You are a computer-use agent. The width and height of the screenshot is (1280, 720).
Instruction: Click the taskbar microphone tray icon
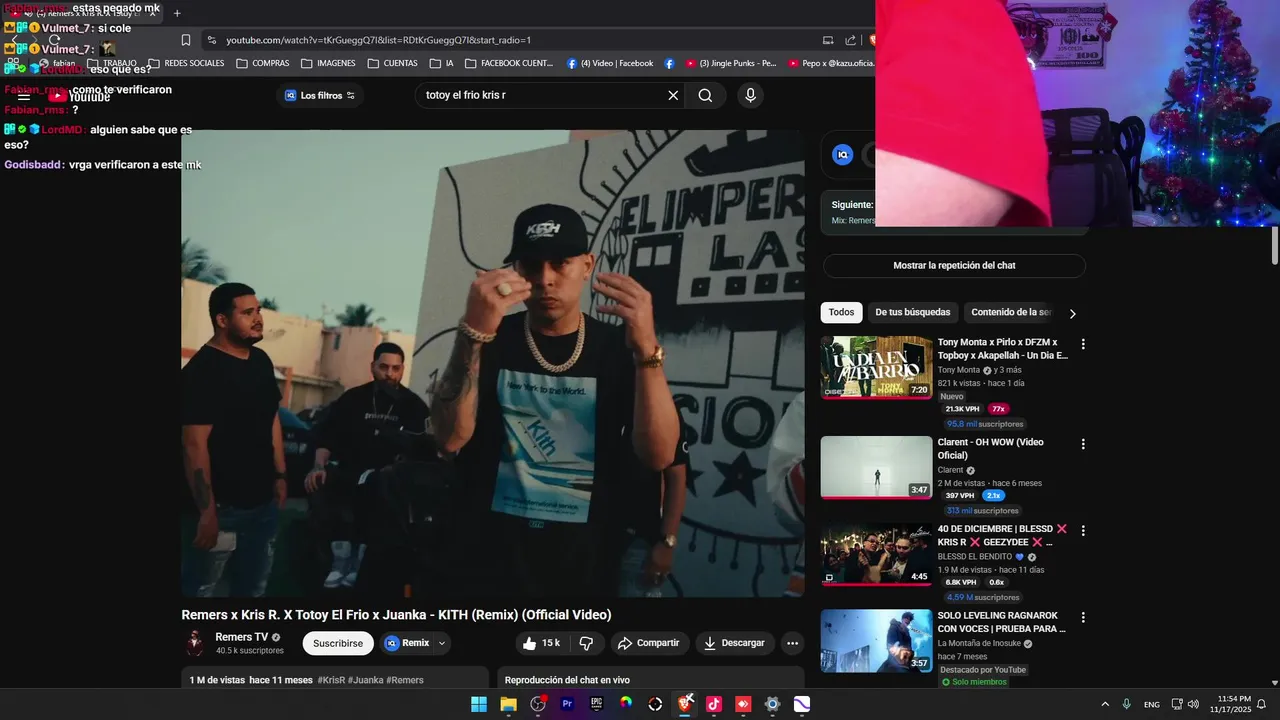click(x=1126, y=704)
